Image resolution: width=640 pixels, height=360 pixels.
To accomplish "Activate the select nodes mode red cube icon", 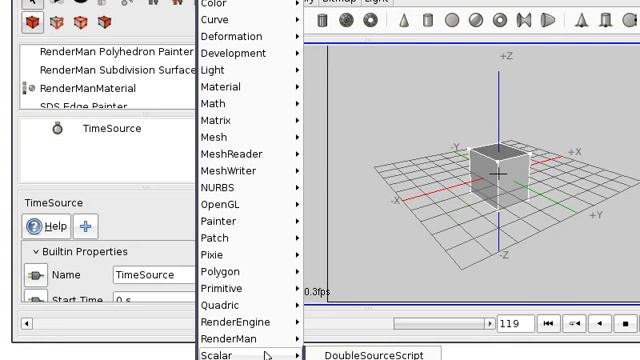I will click(x=32, y=22).
